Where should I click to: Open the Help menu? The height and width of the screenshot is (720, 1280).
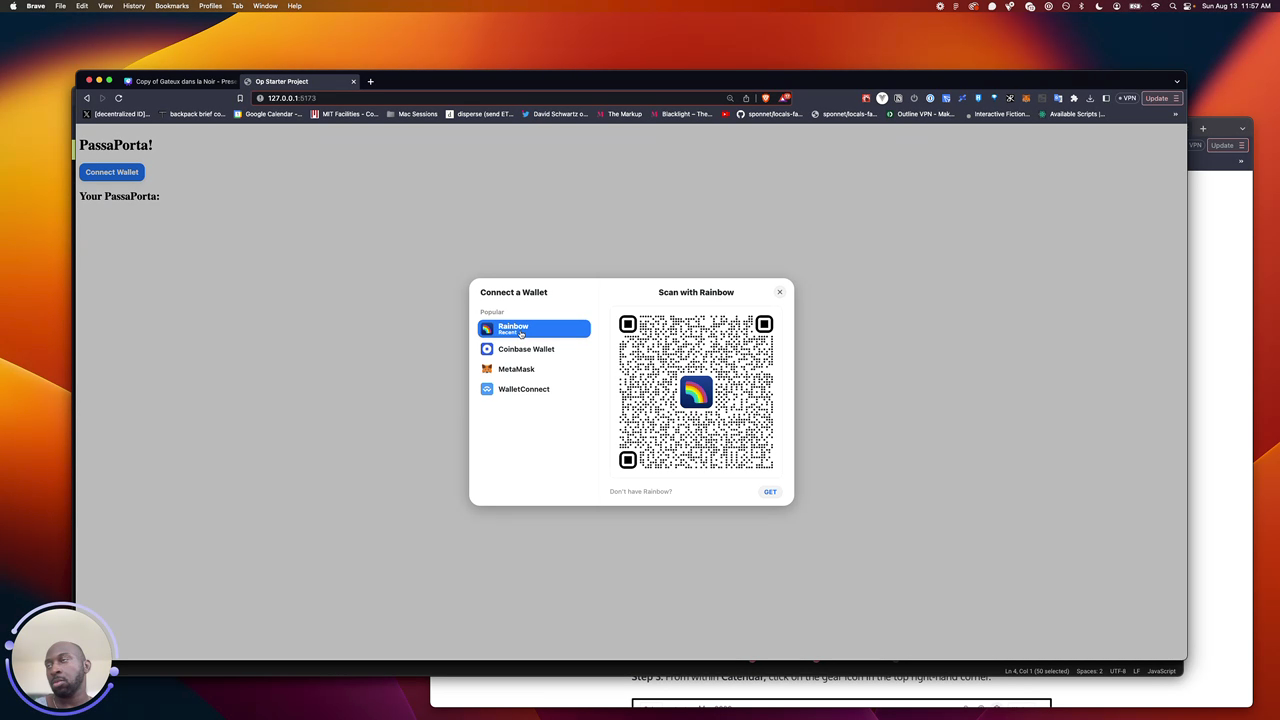(294, 6)
